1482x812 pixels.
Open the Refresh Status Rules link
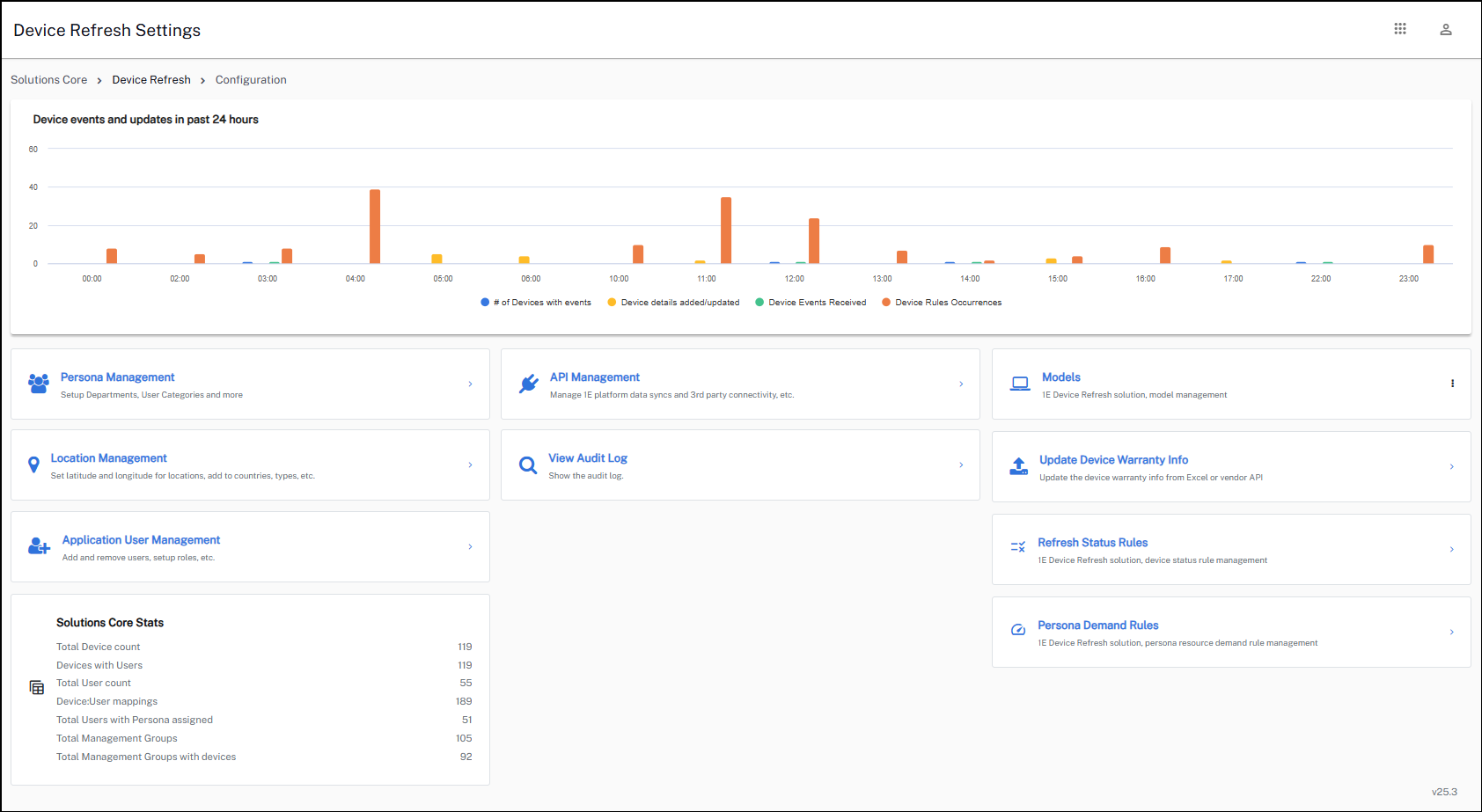(1092, 543)
